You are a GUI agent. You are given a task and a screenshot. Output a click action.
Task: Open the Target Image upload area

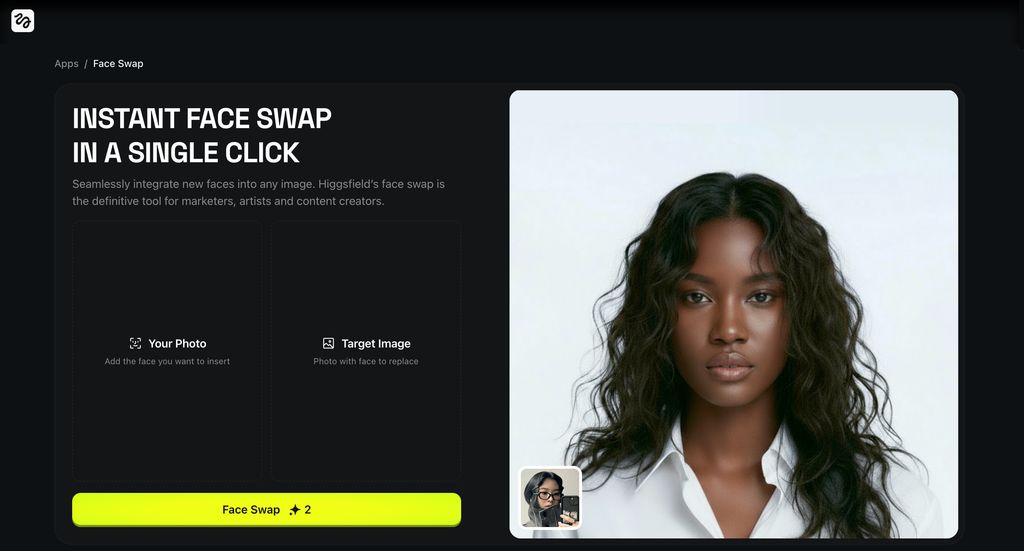[x=366, y=351]
